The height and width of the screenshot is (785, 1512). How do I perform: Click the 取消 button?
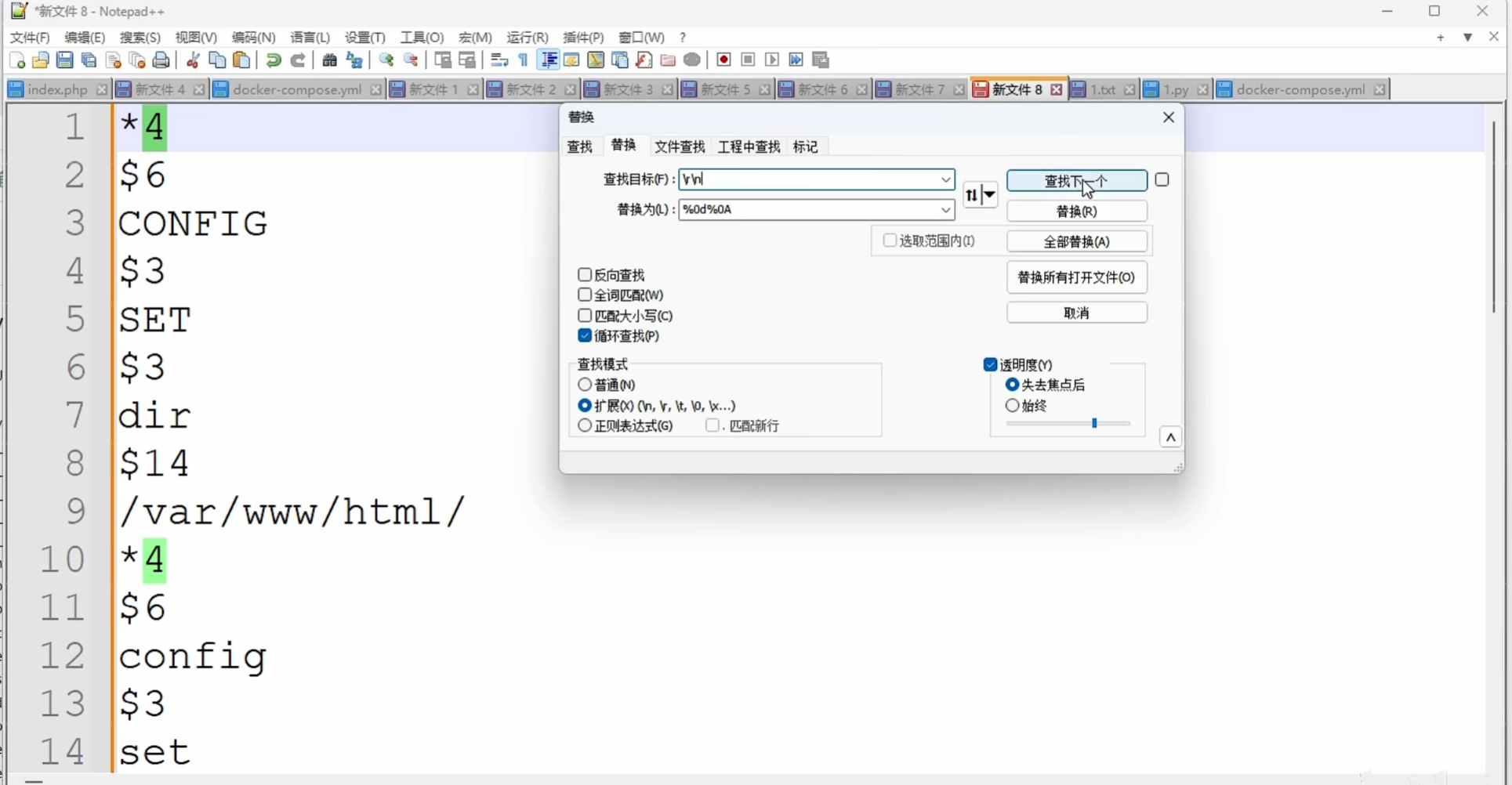pyautogui.click(x=1077, y=313)
